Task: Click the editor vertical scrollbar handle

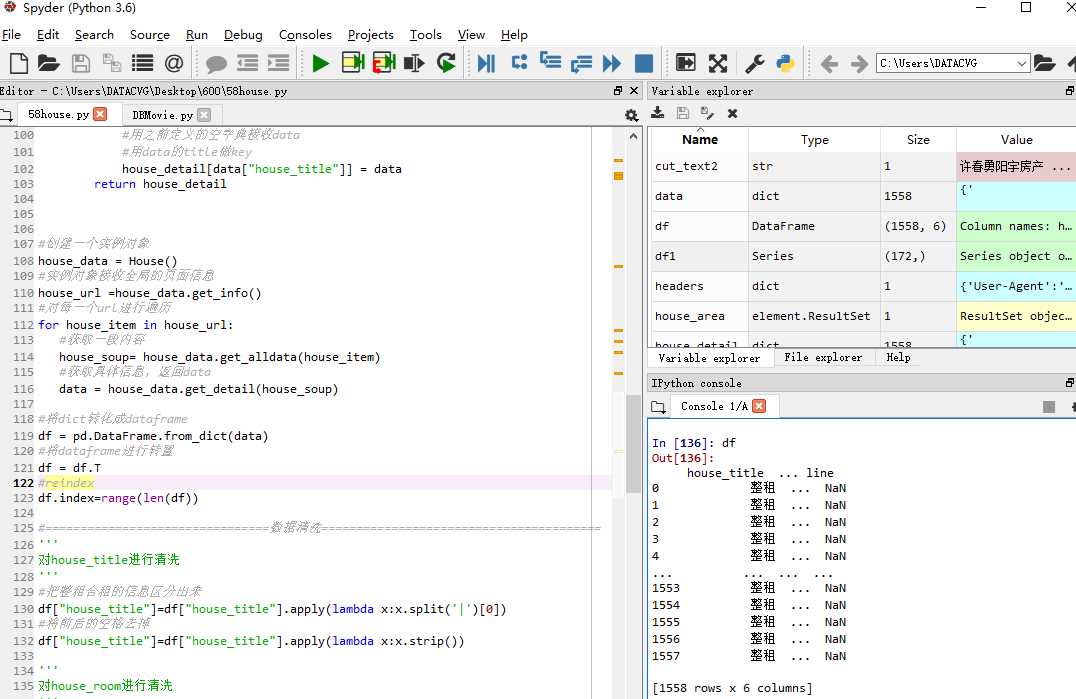Action: [x=633, y=443]
